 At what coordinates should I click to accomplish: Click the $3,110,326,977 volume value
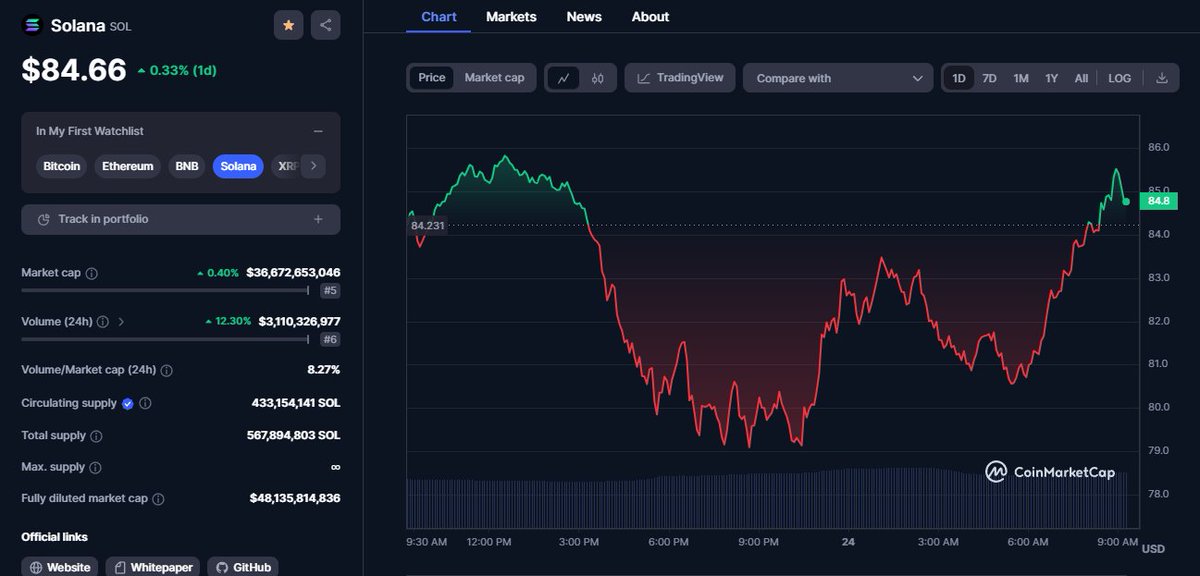[x=299, y=321]
